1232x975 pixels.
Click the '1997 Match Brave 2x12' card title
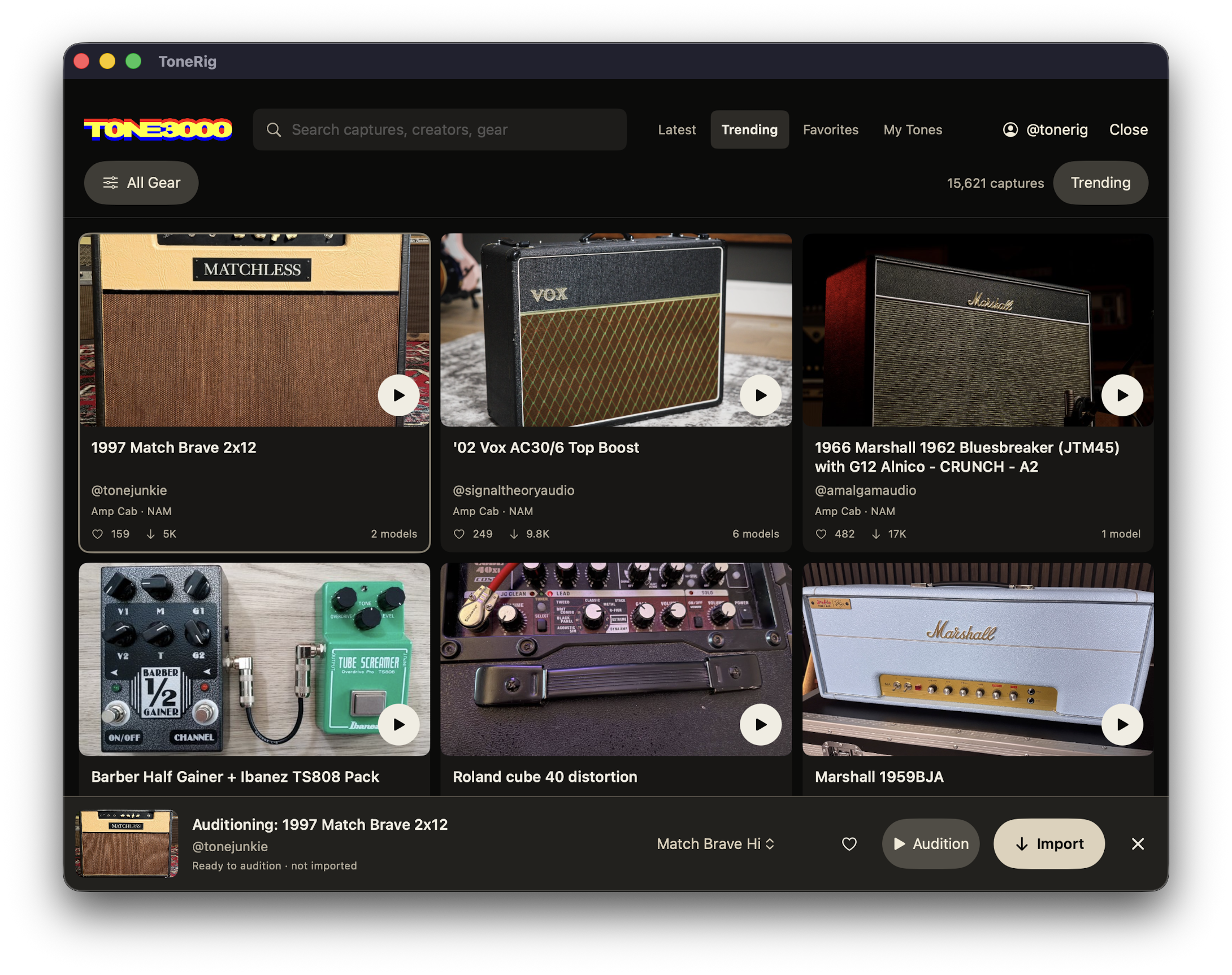[x=173, y=447]
